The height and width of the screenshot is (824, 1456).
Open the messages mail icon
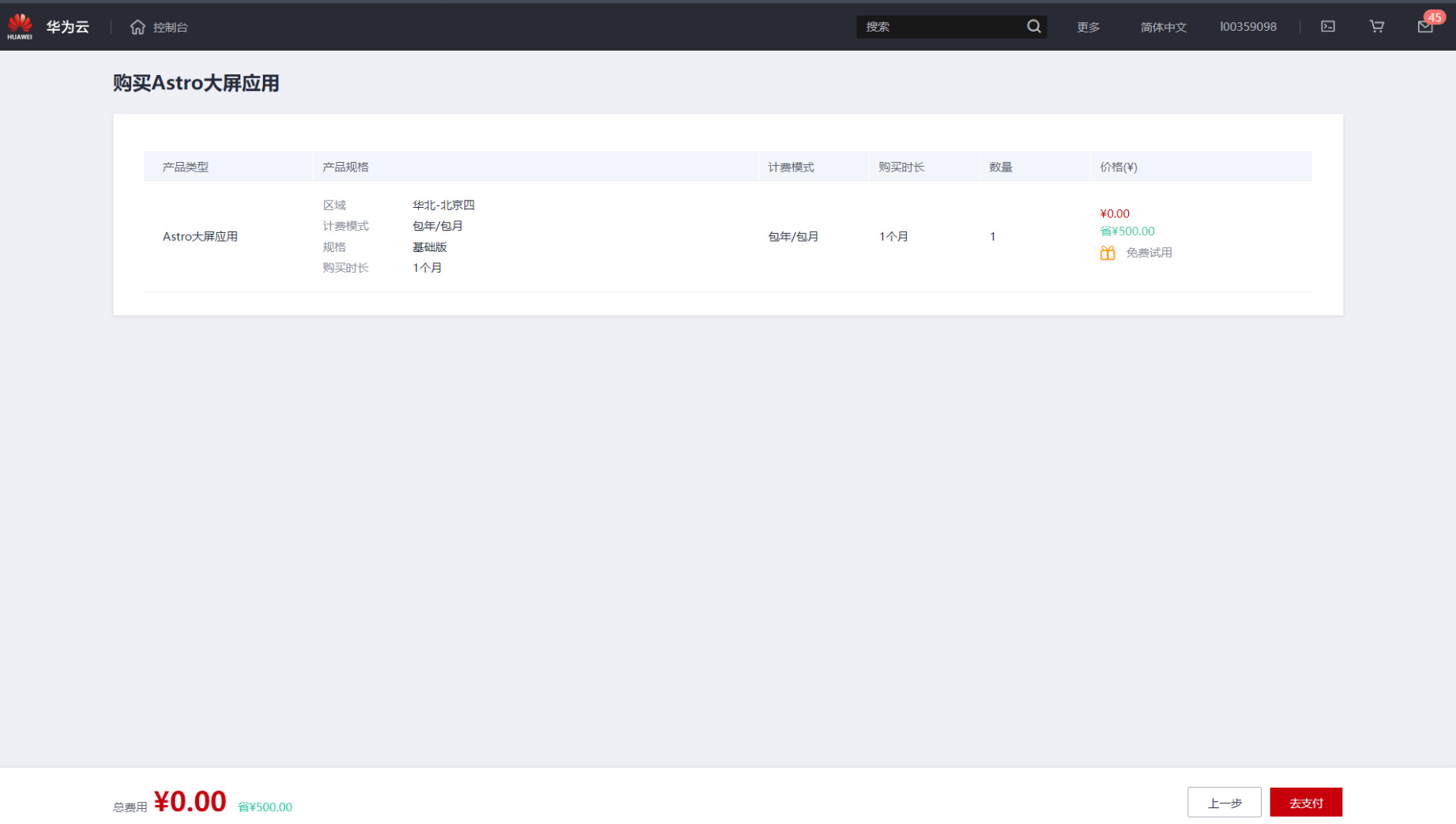[1425, 27]
